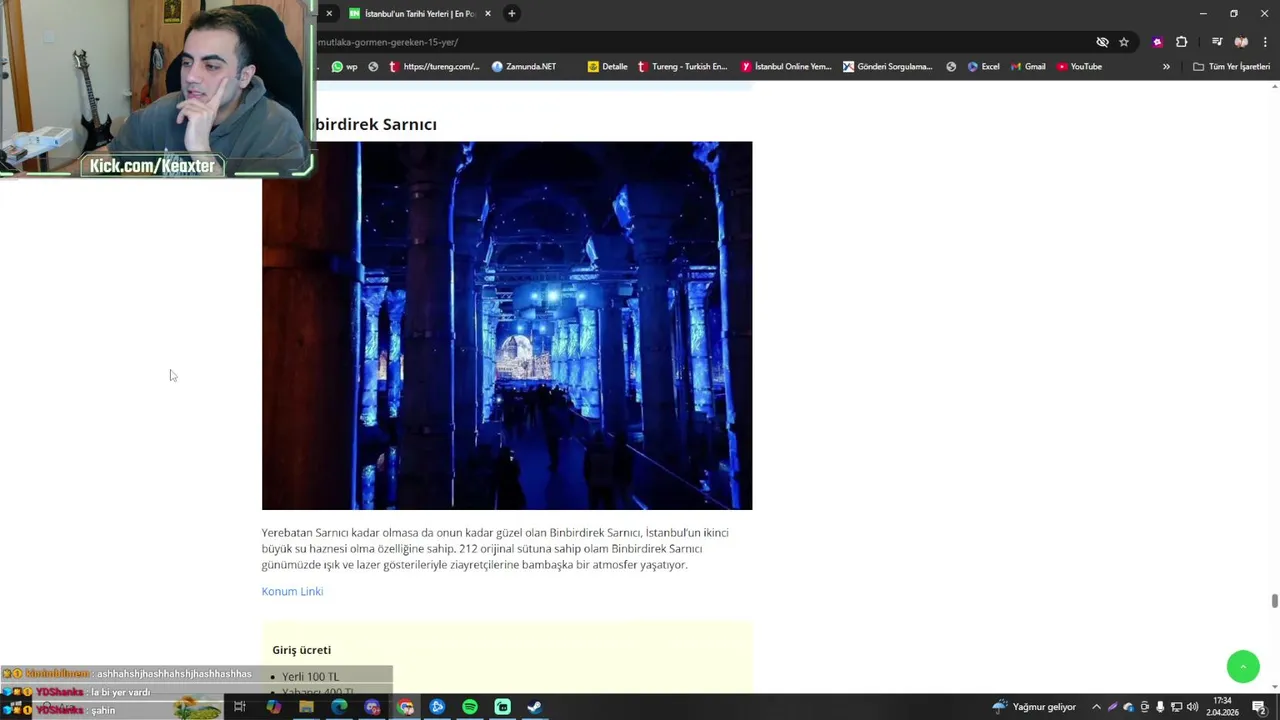Image resolution: width=1280 pixels, height=720 pixels.
Task: Open a new browser tab
Action: 511,13
